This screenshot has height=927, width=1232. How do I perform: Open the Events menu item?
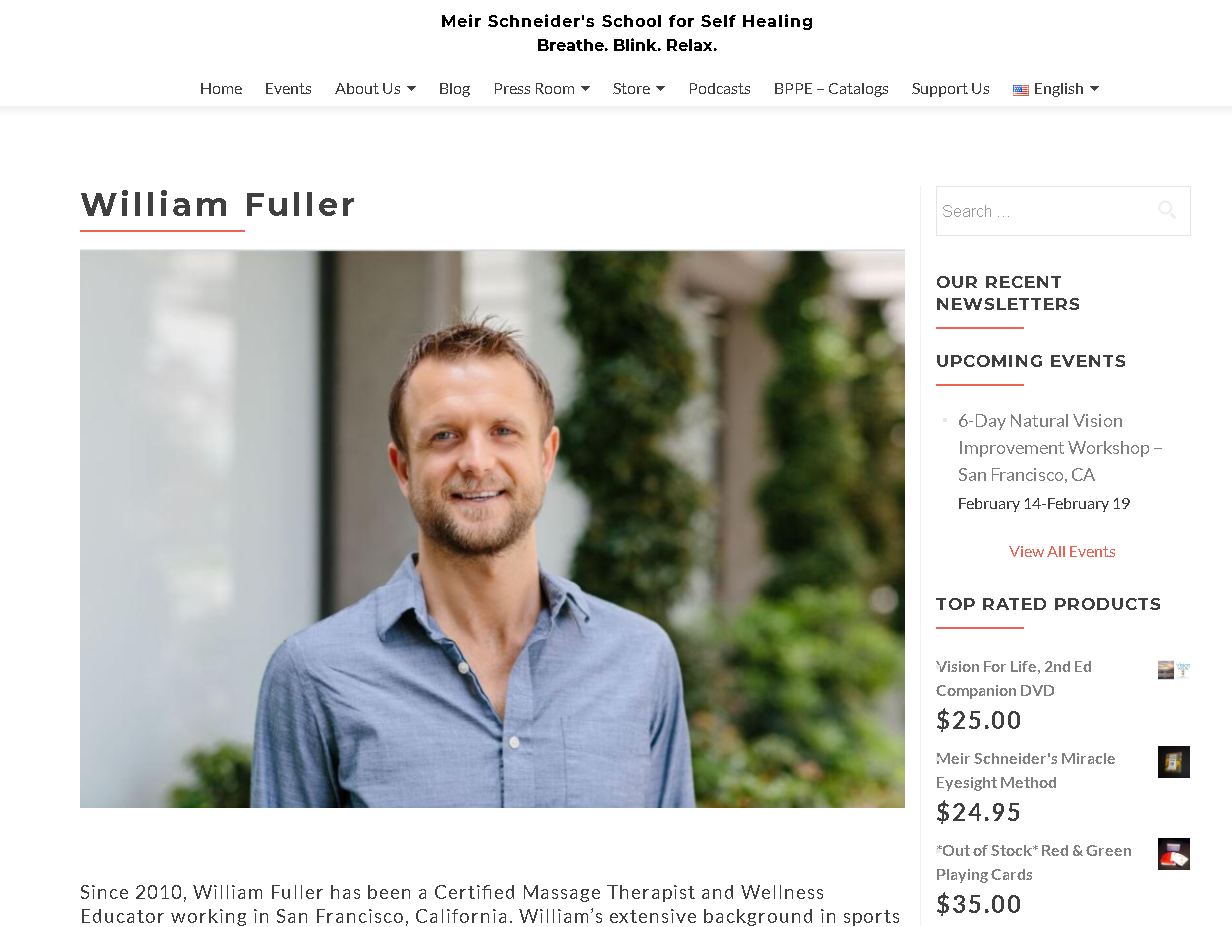pyautogui.click(x=288, y=89)
